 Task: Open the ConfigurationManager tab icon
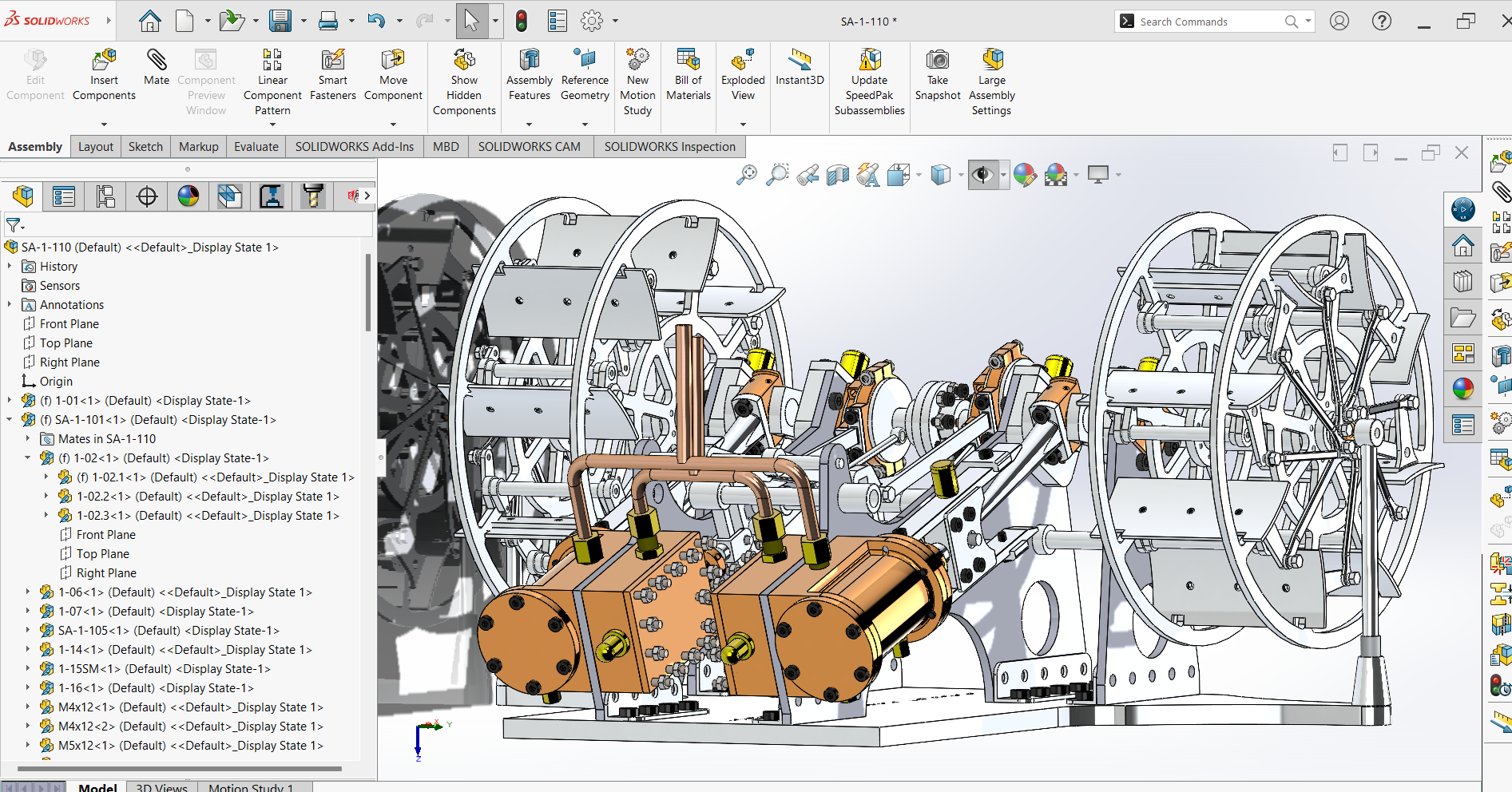pyautogui.click(x=105, y=196)
